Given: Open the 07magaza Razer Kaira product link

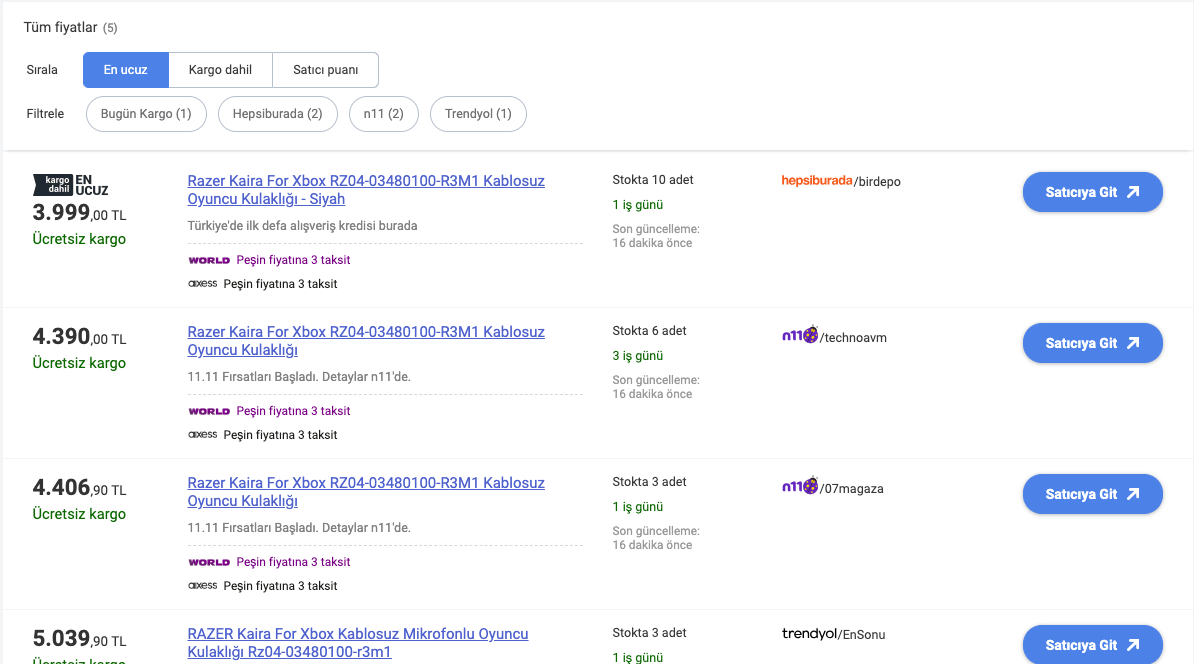Looking at the screenshot, I should [x=366, y=491].
